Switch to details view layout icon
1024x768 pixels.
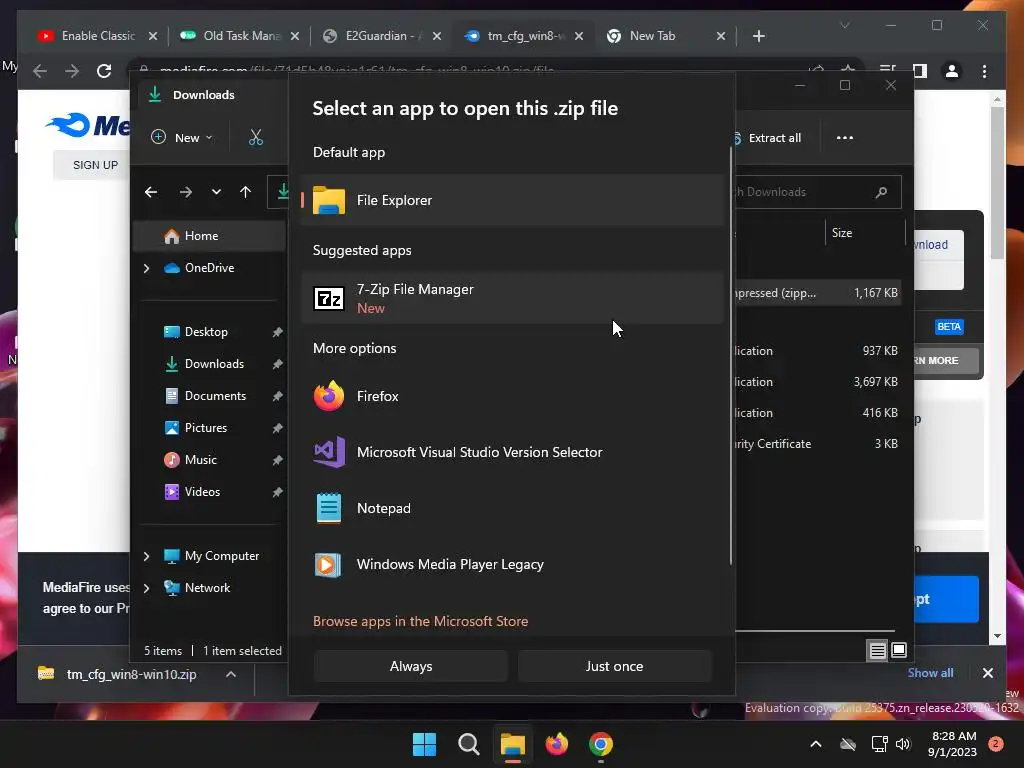click(x=877, y=650)
